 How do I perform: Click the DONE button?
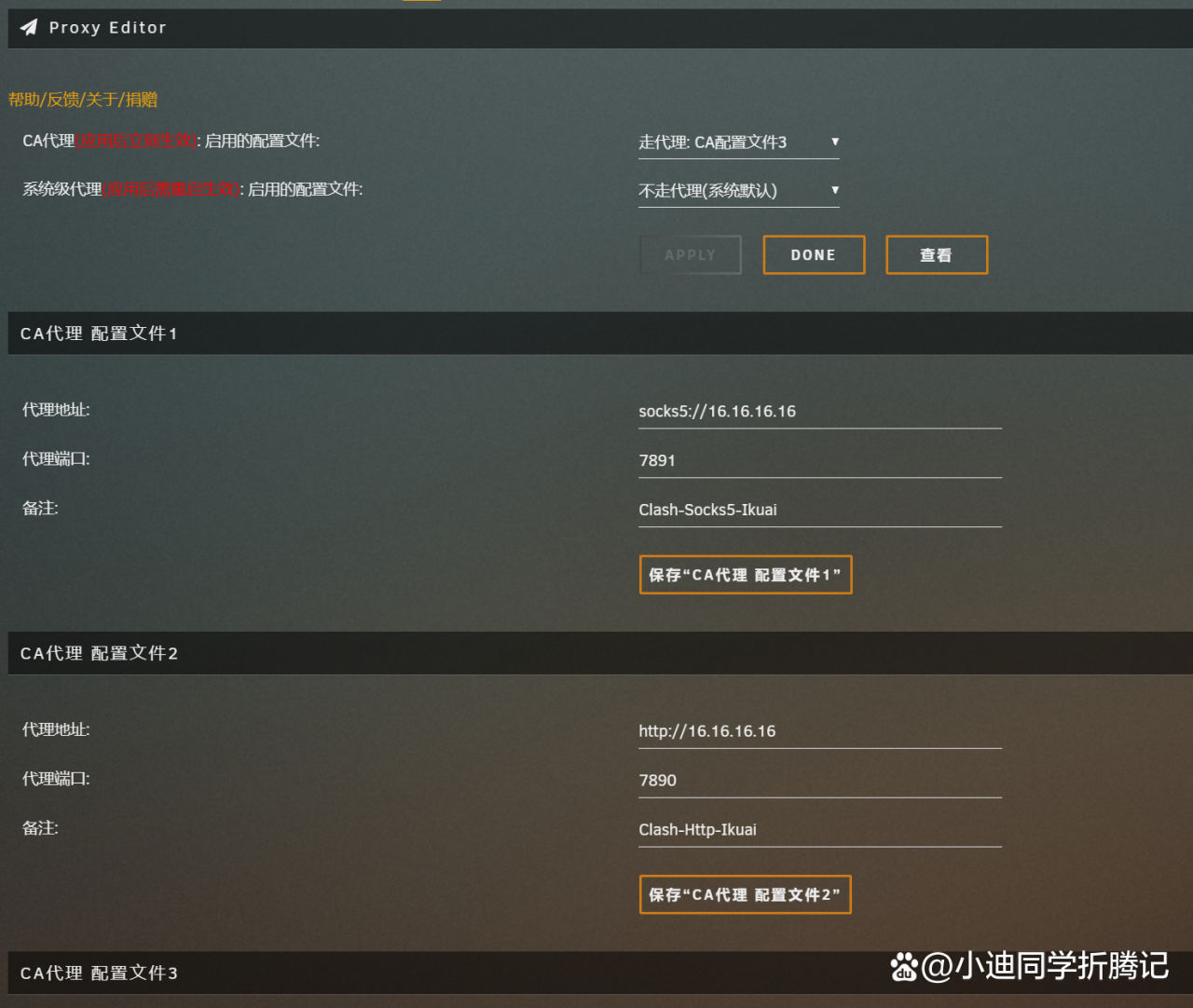click(x=814, y=255)
